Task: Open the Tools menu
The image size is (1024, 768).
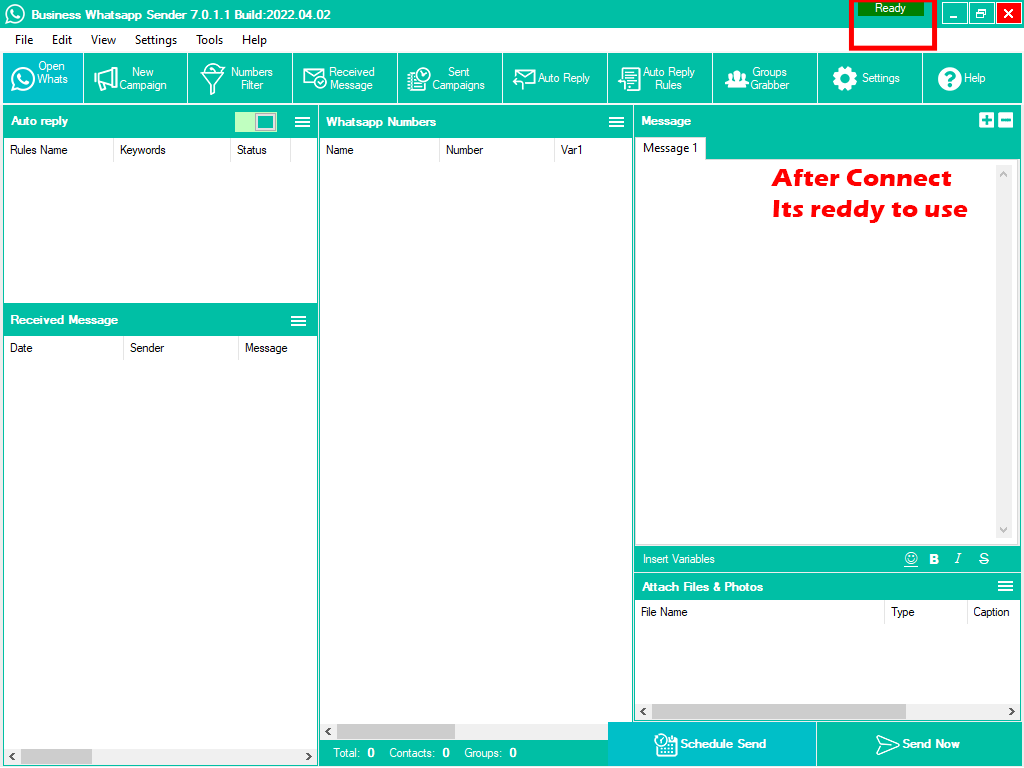Action: [x=210, y=40]
